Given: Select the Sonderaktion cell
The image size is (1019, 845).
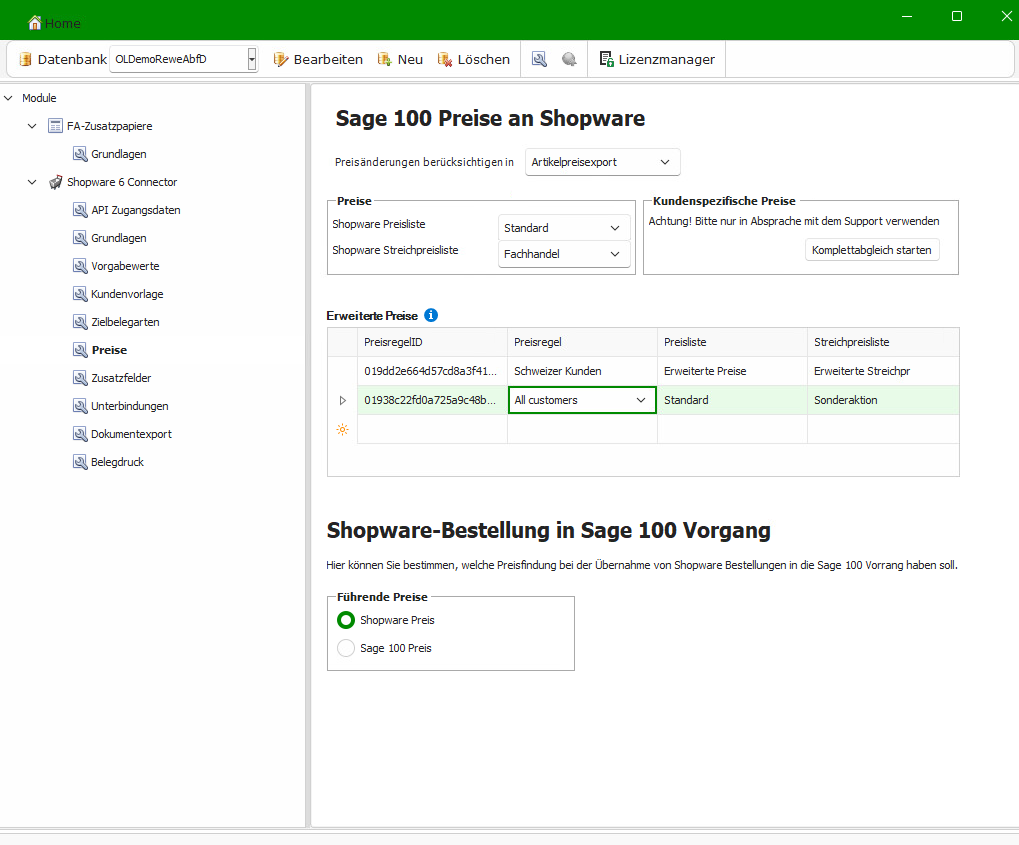Looking at the screenshot, I should click(x=883, y=400).
